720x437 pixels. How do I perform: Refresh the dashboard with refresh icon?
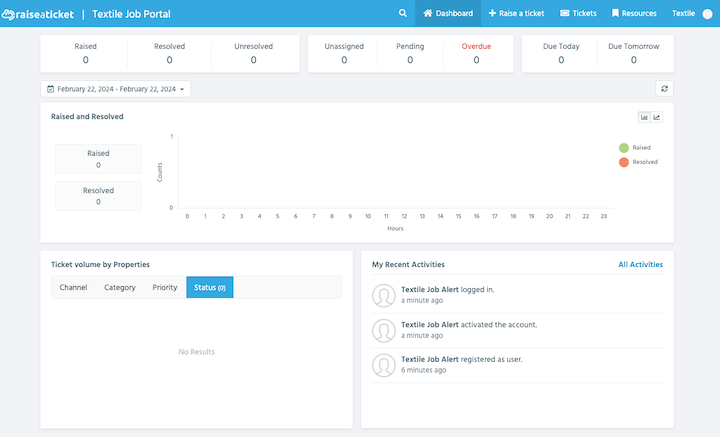click(664, 89)
